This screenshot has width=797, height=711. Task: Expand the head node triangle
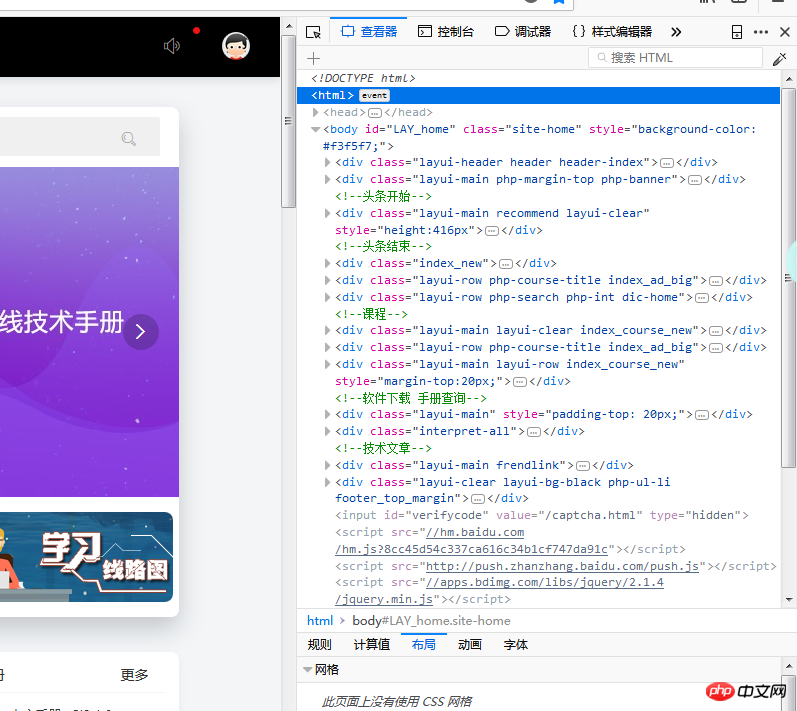(x=315, y=112)
